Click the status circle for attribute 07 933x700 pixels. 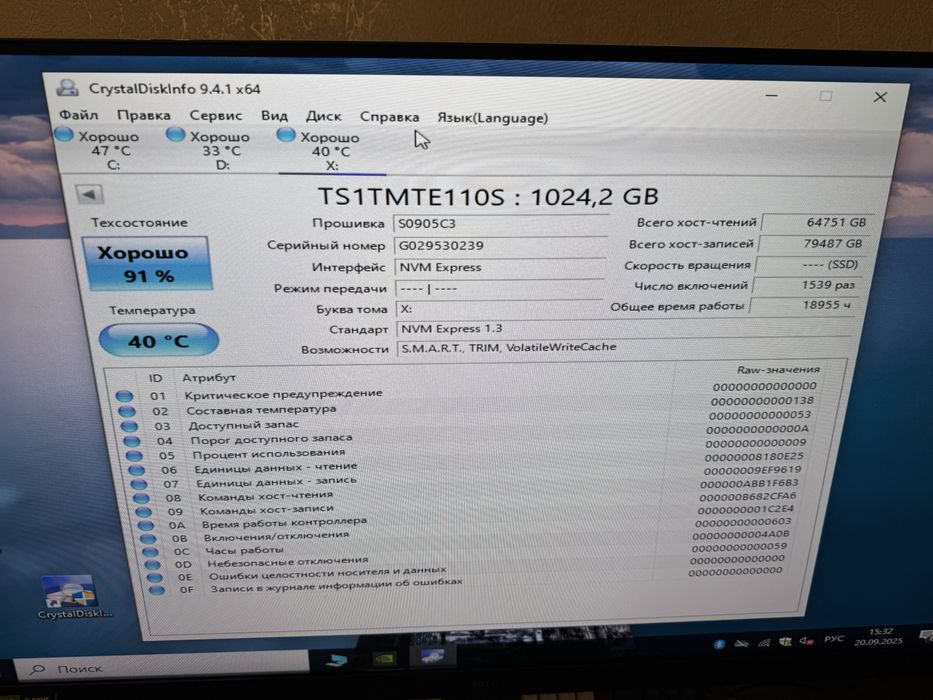coord(139,484)
